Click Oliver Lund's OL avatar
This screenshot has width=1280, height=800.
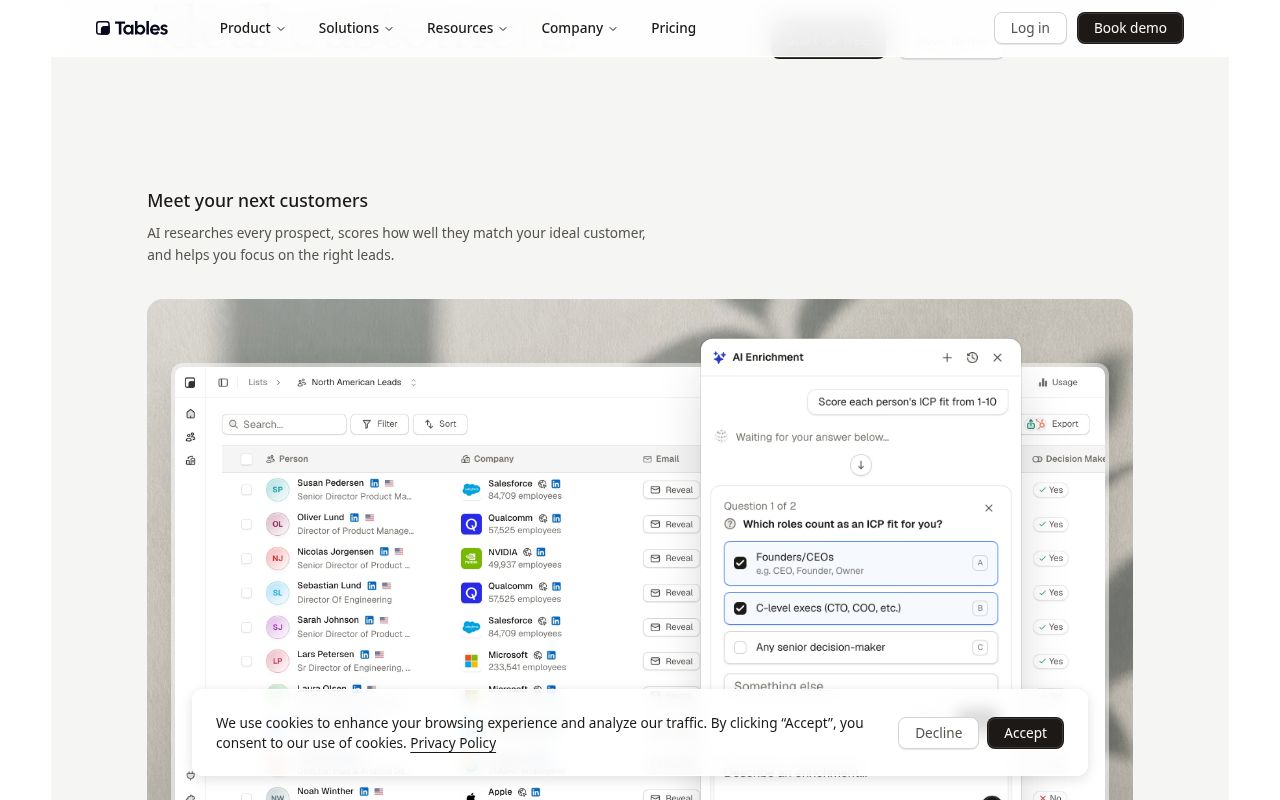click(277, 524)
